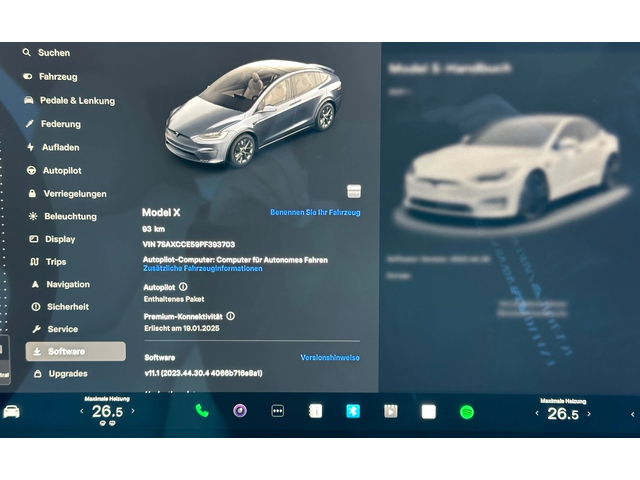Click the download arrow Software icon

[37, 351]
